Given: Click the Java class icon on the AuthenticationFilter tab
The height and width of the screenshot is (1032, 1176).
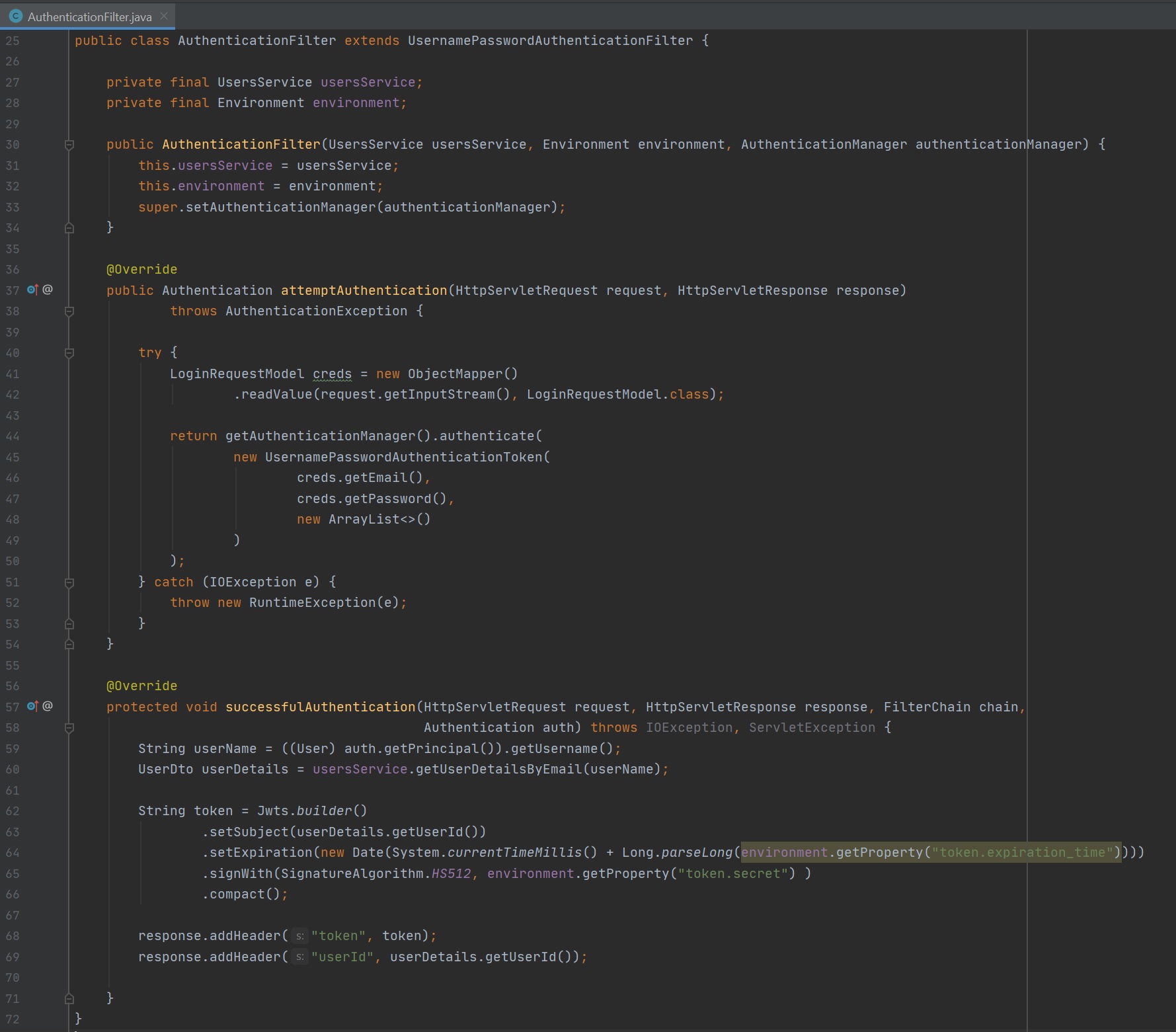Looking at the screenshot, I should click(x=16, y=17).
